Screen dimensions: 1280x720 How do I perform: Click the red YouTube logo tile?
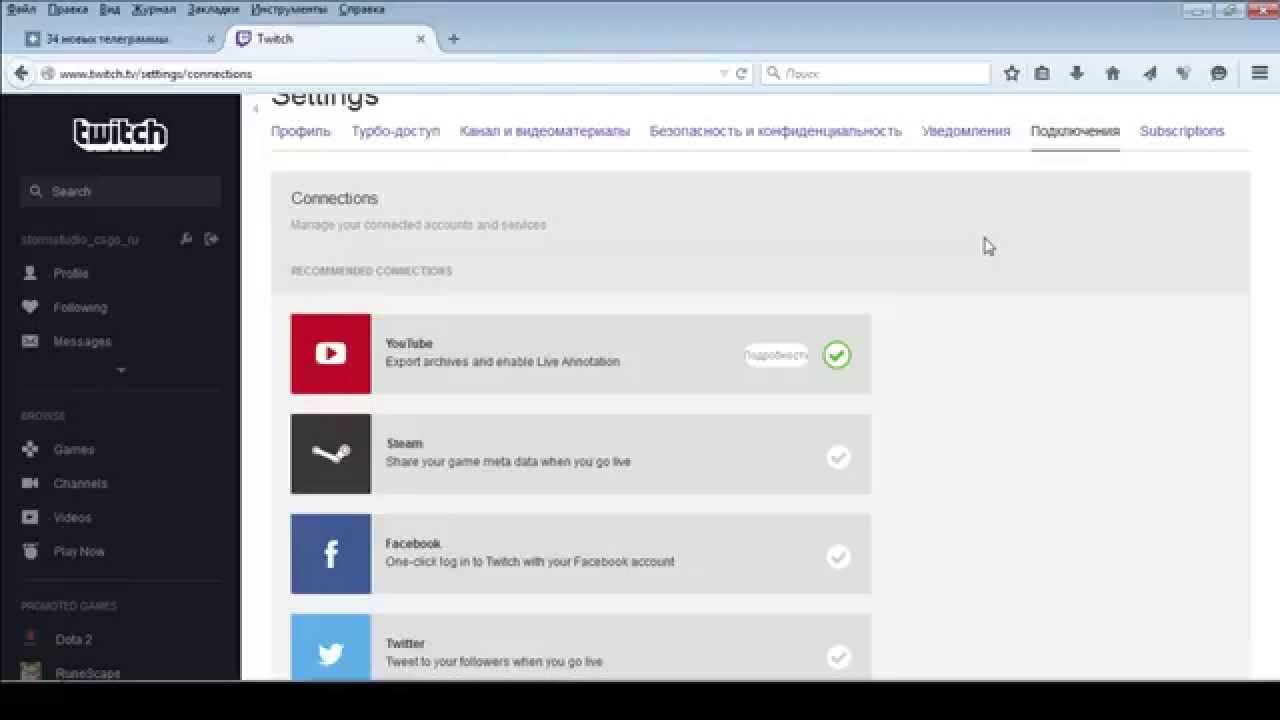[331, 354]
